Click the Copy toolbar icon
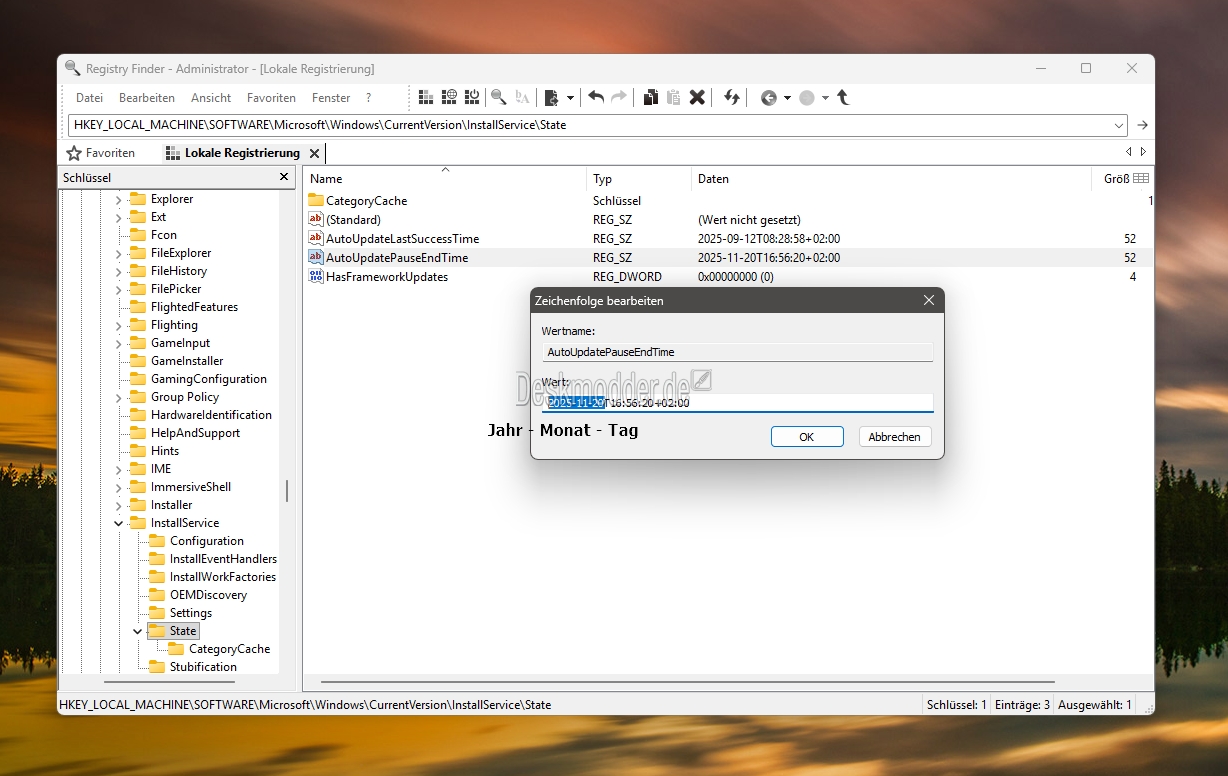Screen dimensions: 1228x776 pyautogui.click(x=650, y=97)
